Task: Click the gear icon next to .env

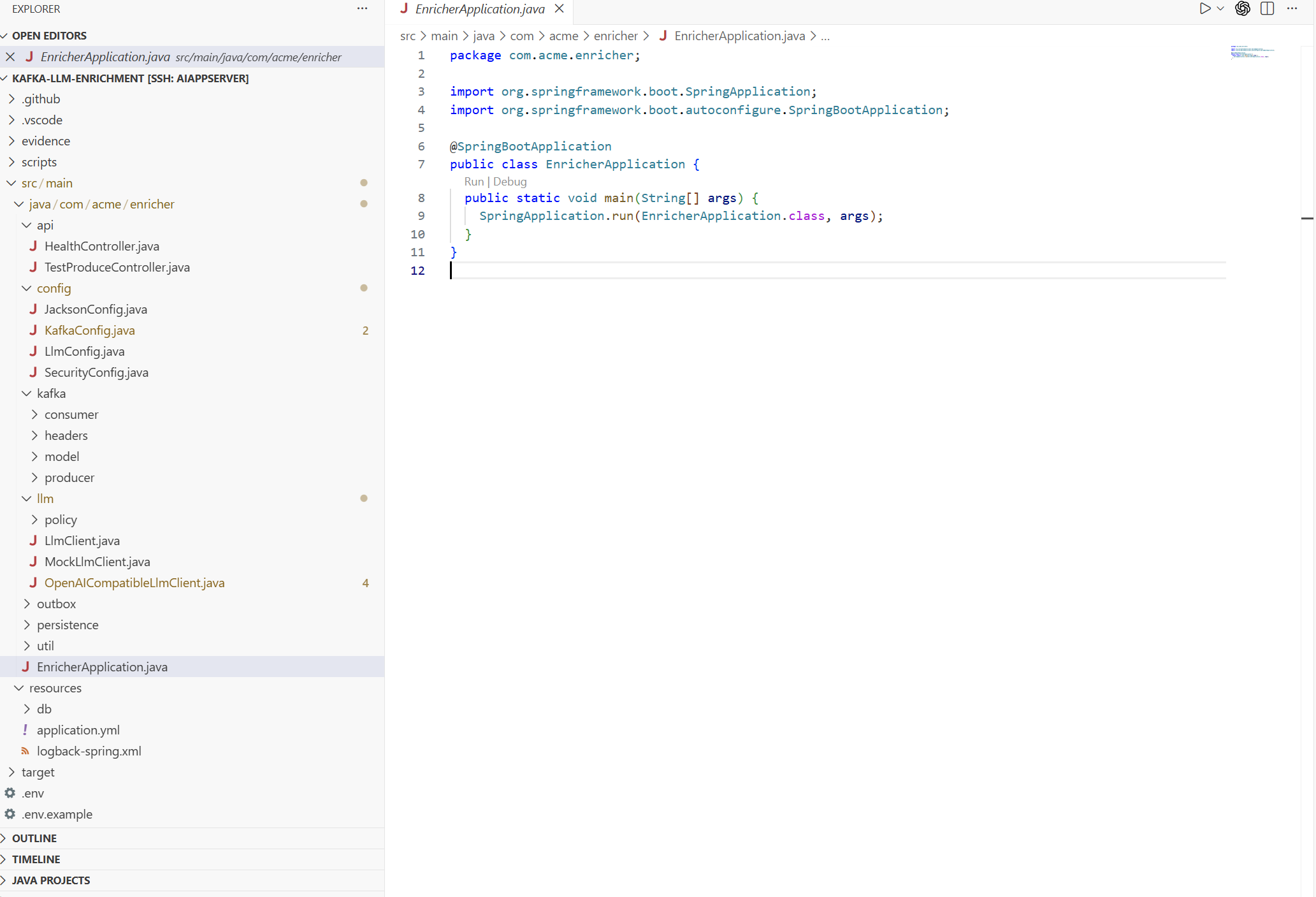Action: (x=9, y=793)
